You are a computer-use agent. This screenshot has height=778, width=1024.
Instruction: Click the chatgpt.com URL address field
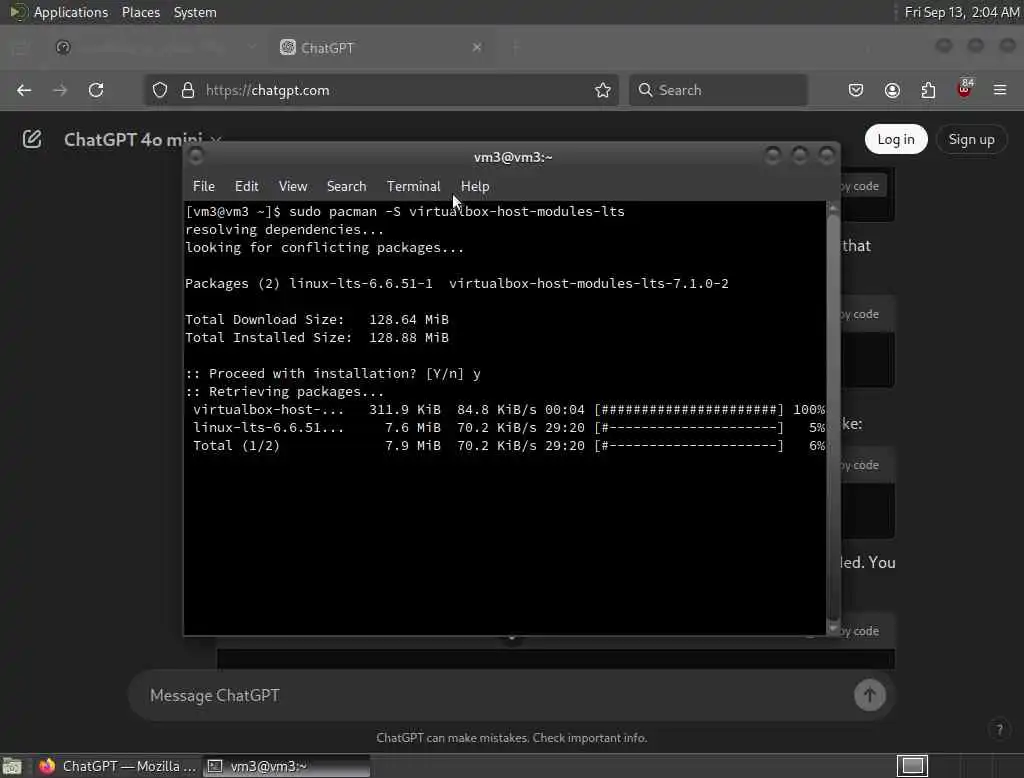tap(382, 90)
